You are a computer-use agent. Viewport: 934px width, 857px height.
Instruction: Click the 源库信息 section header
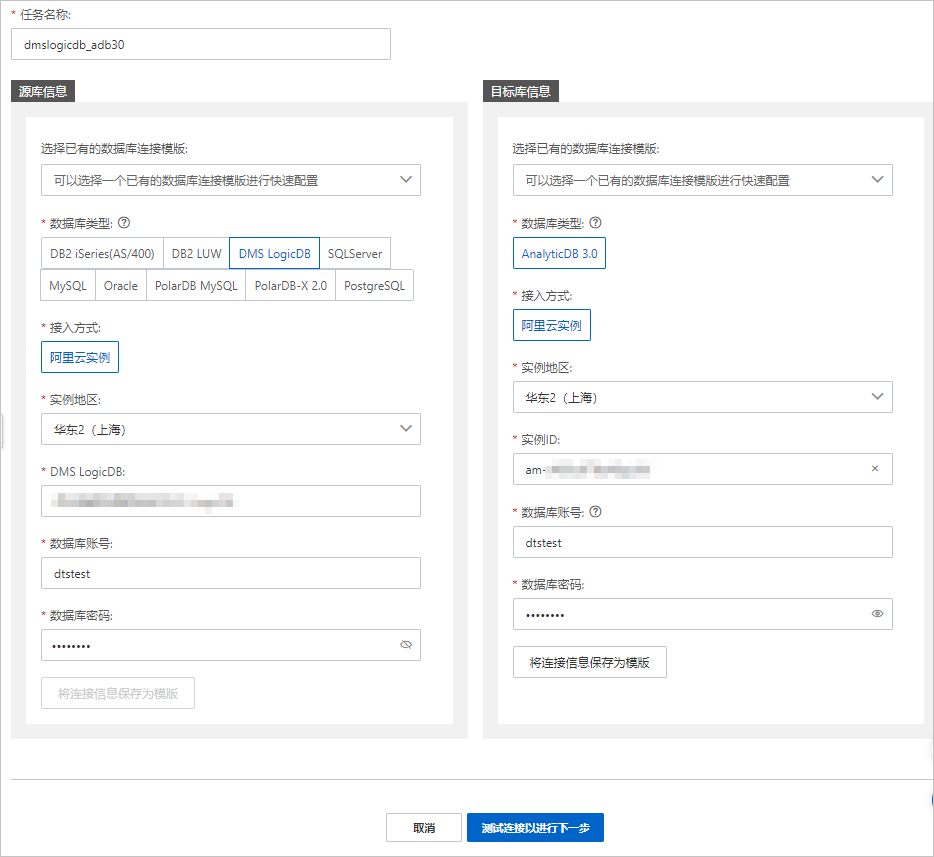click(43, 91)
